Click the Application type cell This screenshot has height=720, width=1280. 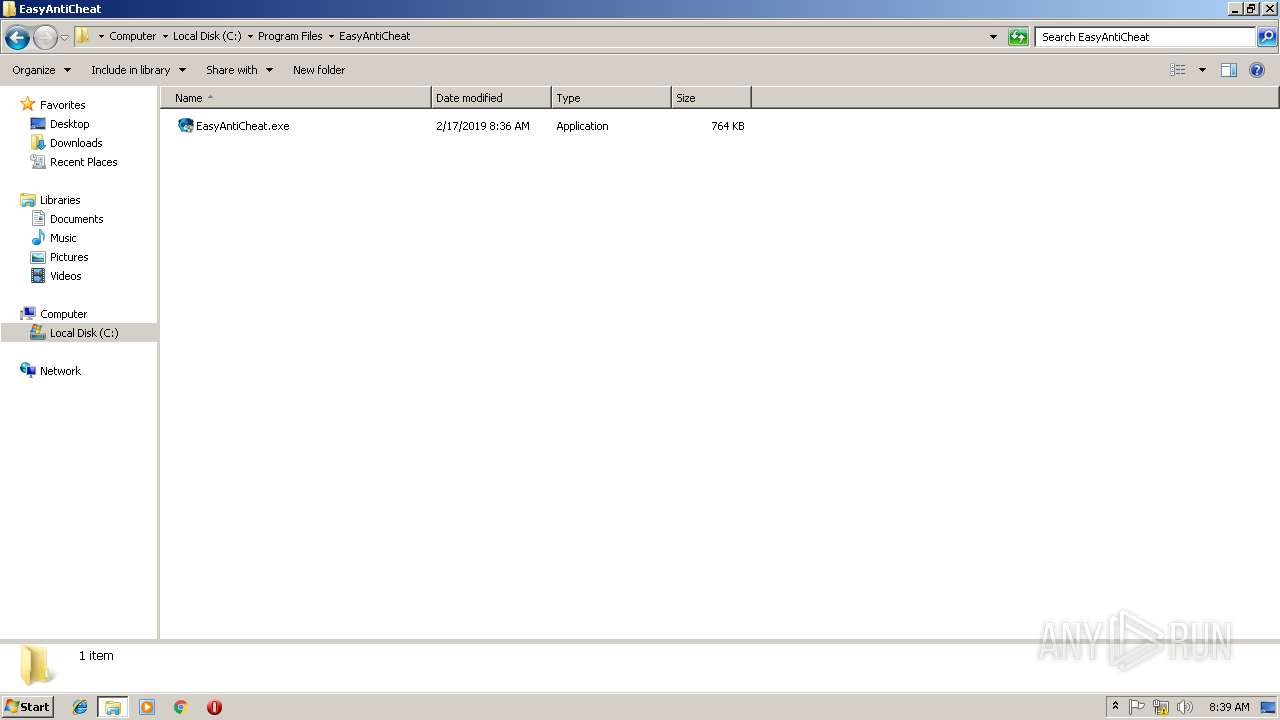(582, 126)
